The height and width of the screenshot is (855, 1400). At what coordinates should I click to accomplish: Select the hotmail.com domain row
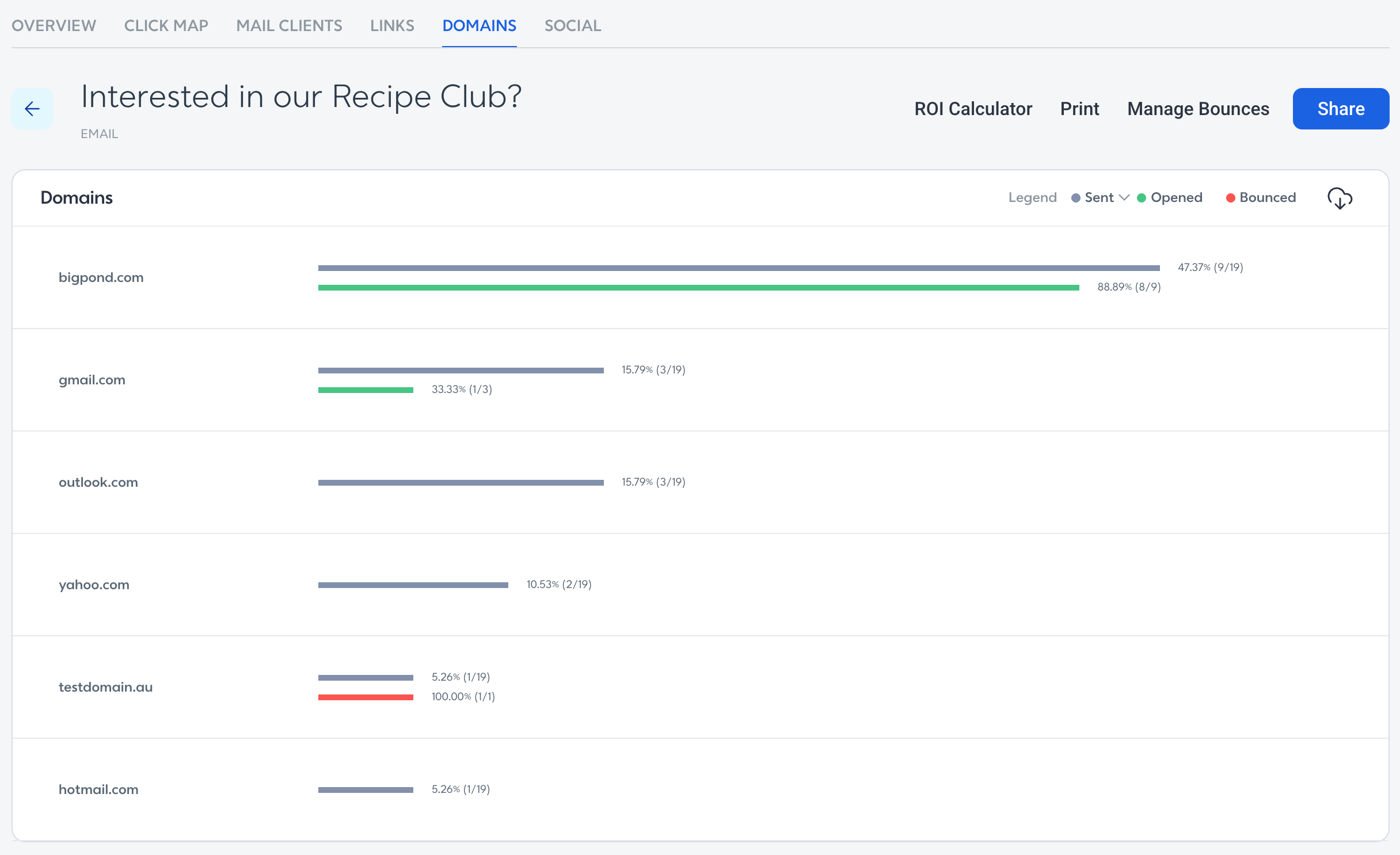701,789
